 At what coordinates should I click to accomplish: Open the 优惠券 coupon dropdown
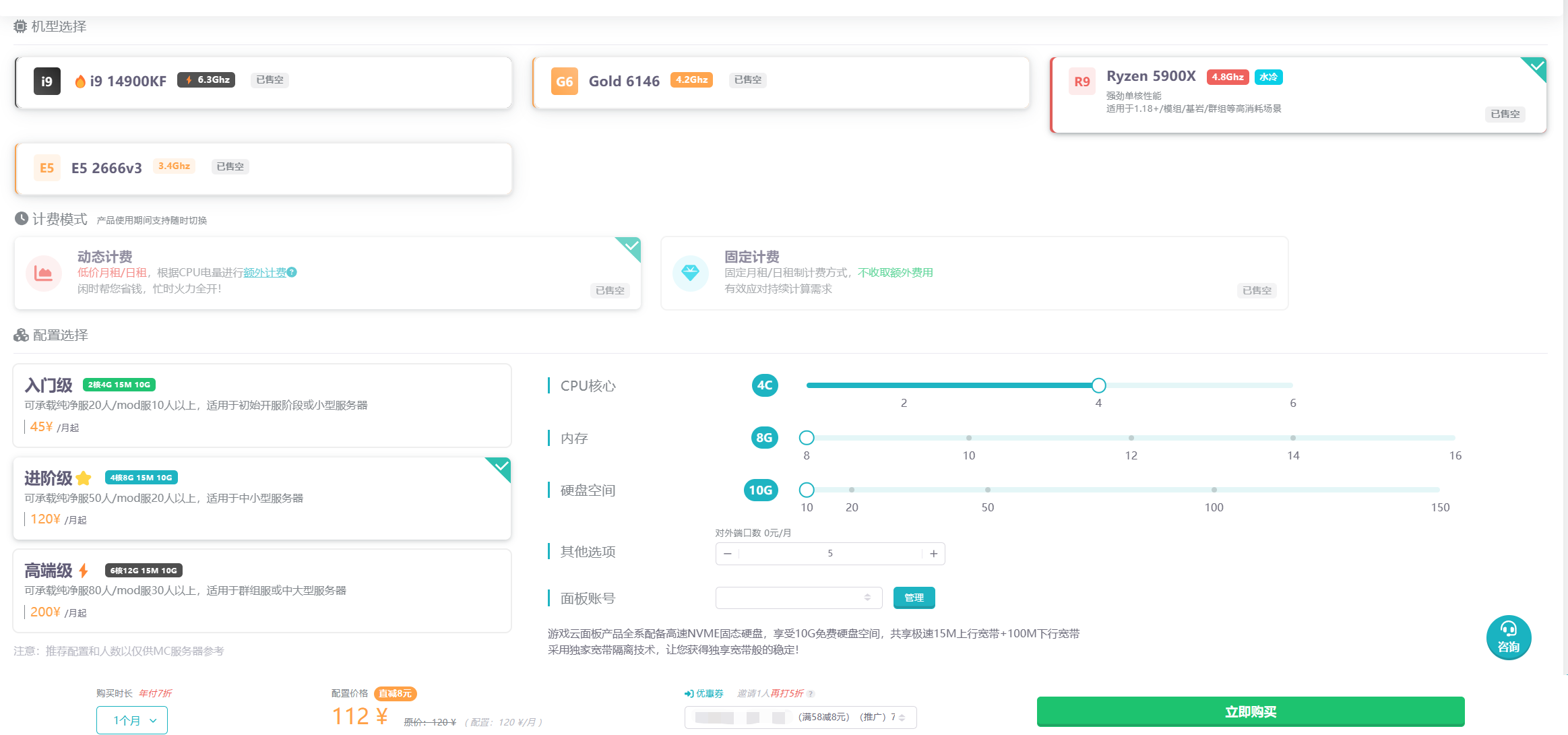pyautogui.click(x=800, y=717)
